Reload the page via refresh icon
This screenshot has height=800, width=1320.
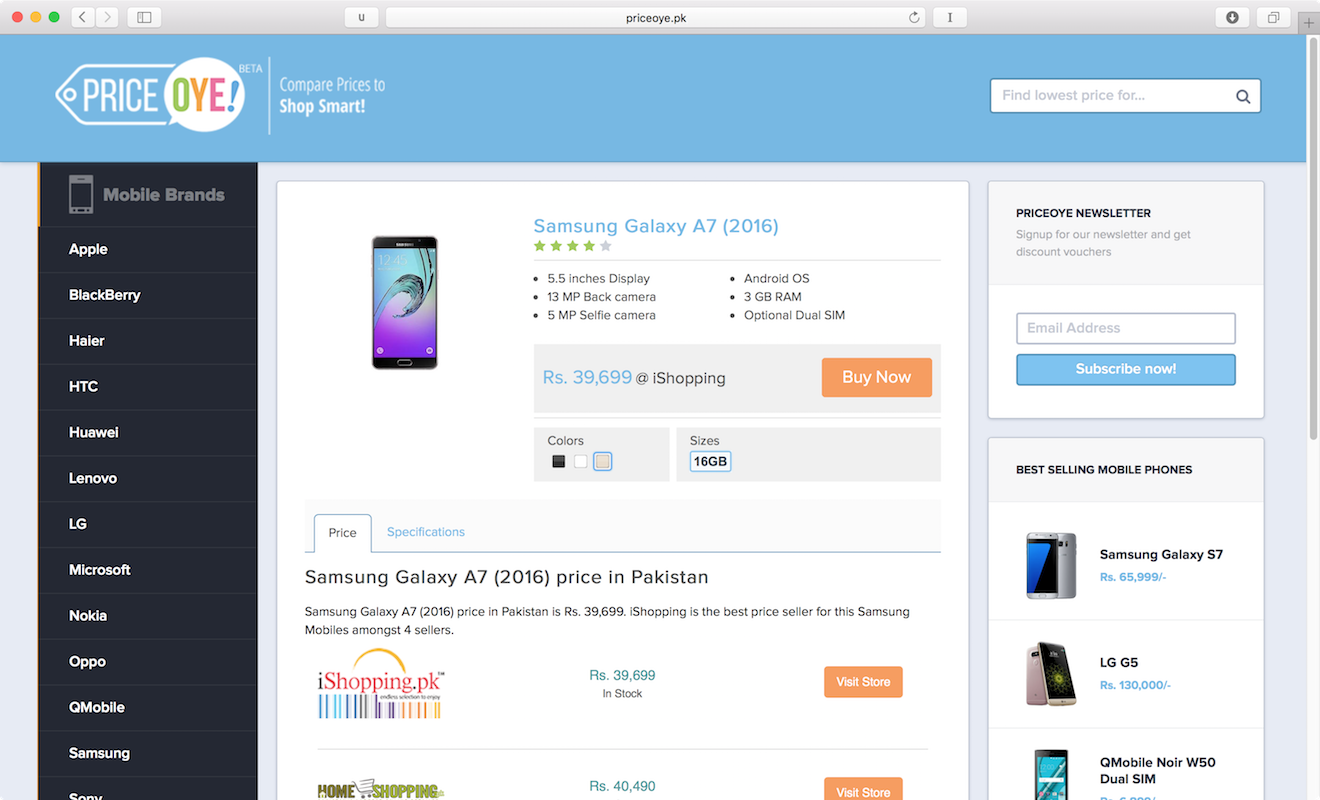[x=913, y=17]
